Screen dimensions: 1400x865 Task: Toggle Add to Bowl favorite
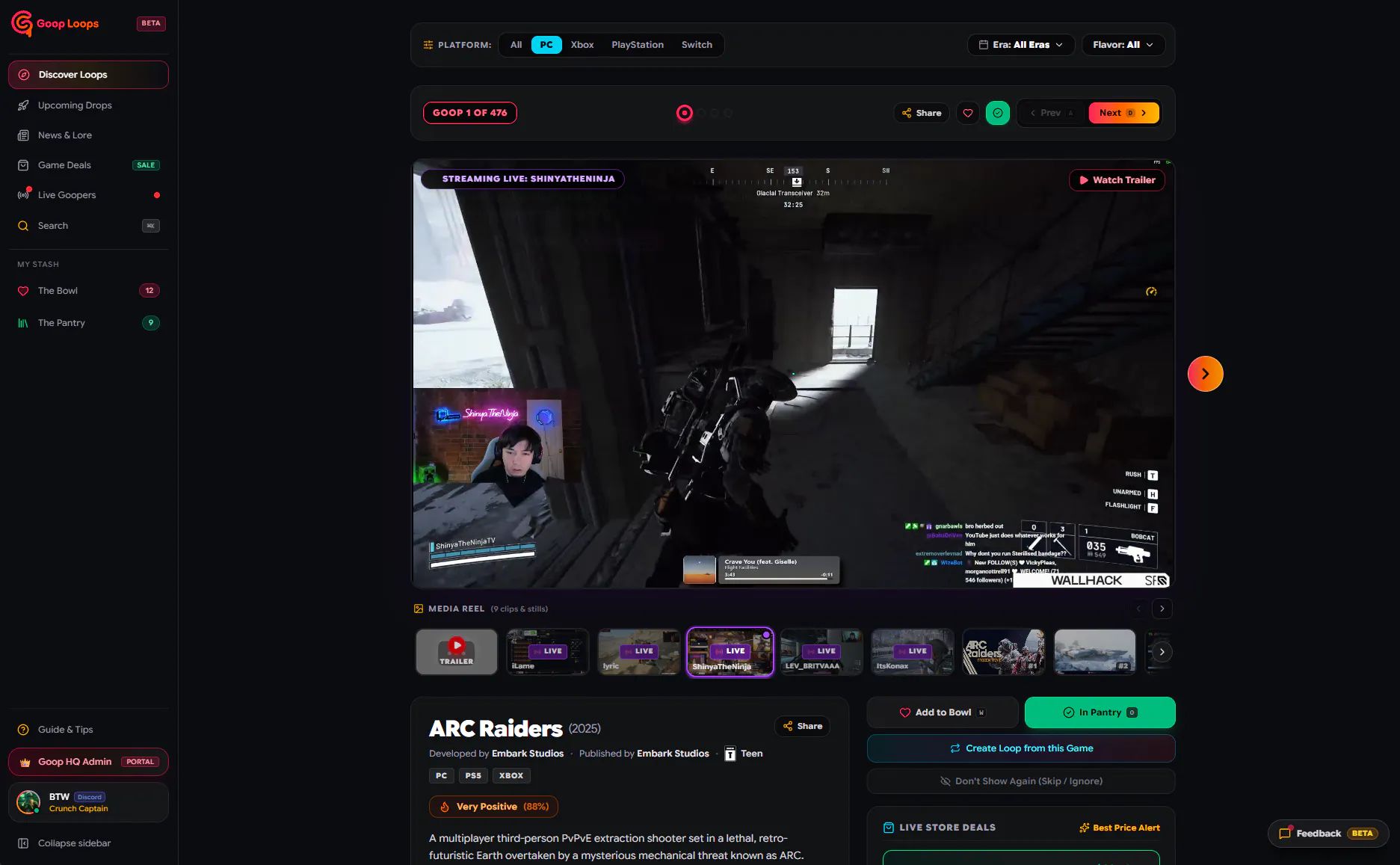click(943, 712)
